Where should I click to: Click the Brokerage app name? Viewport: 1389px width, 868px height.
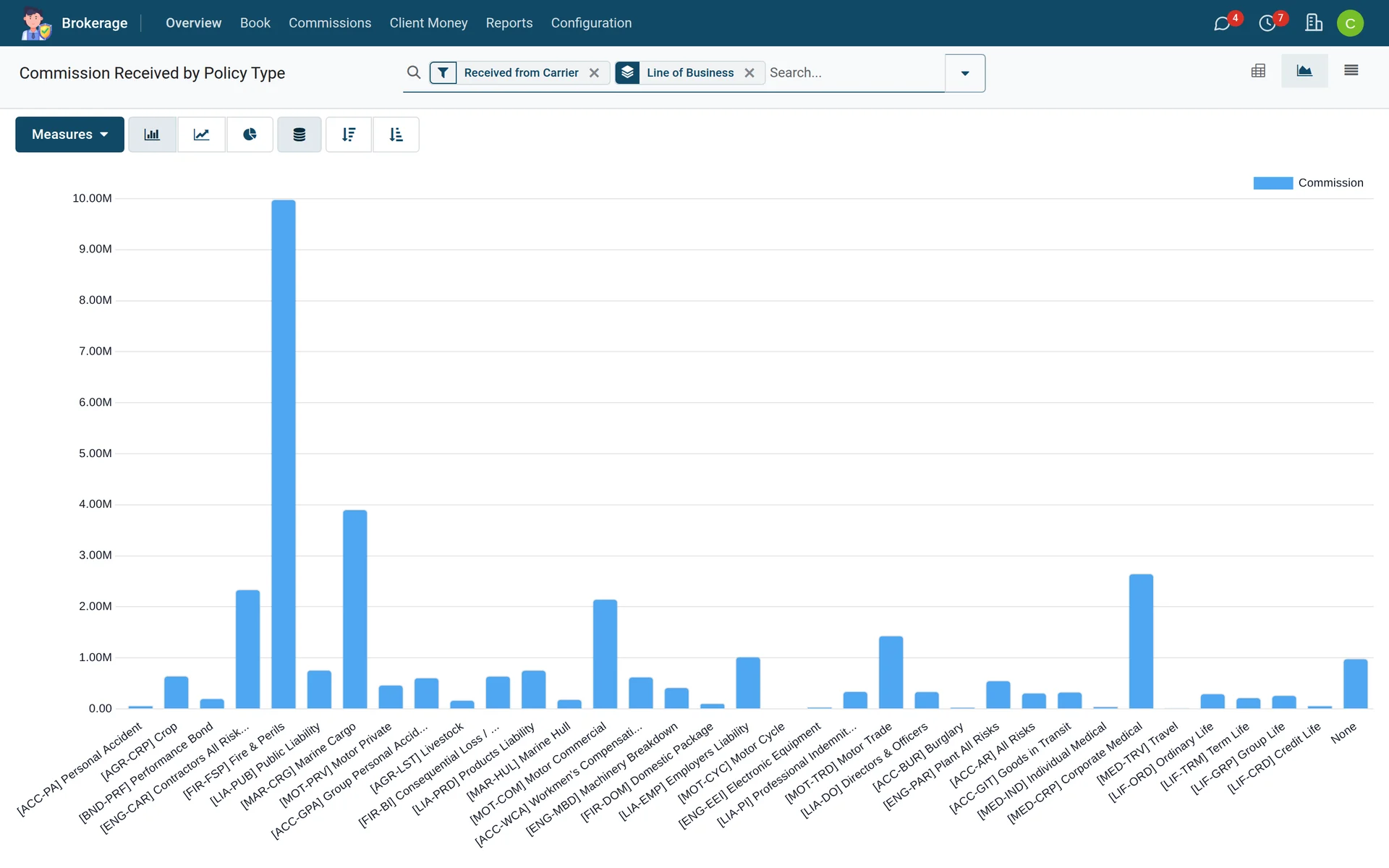pyautogui.click(x=95, y=23)
